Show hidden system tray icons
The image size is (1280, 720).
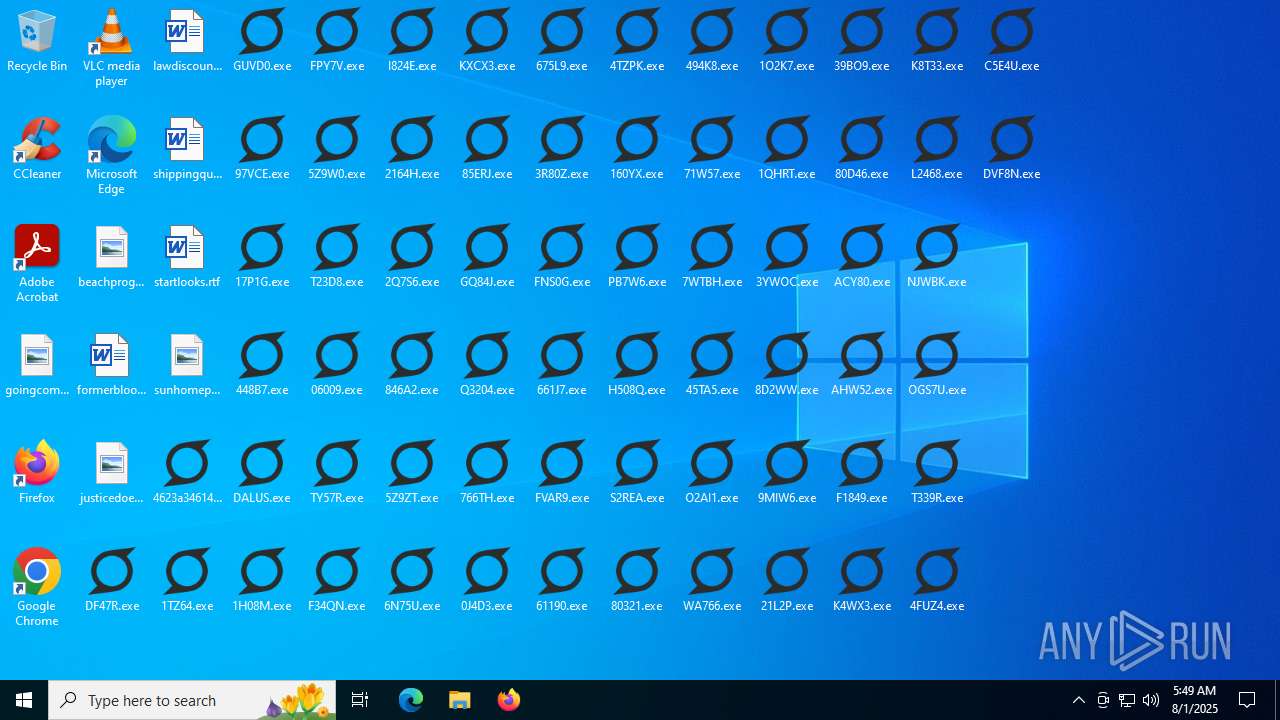point(1079,700)
